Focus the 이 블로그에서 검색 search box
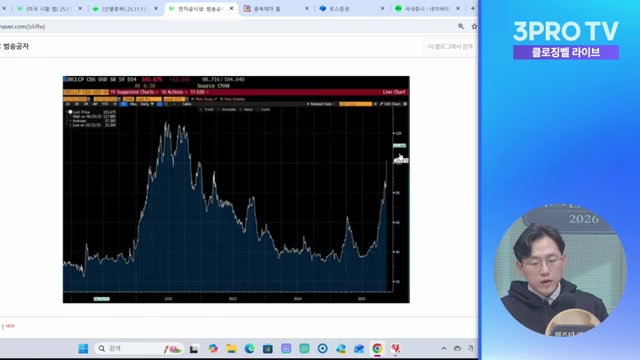The image size is (640, 360). point(450,47)
